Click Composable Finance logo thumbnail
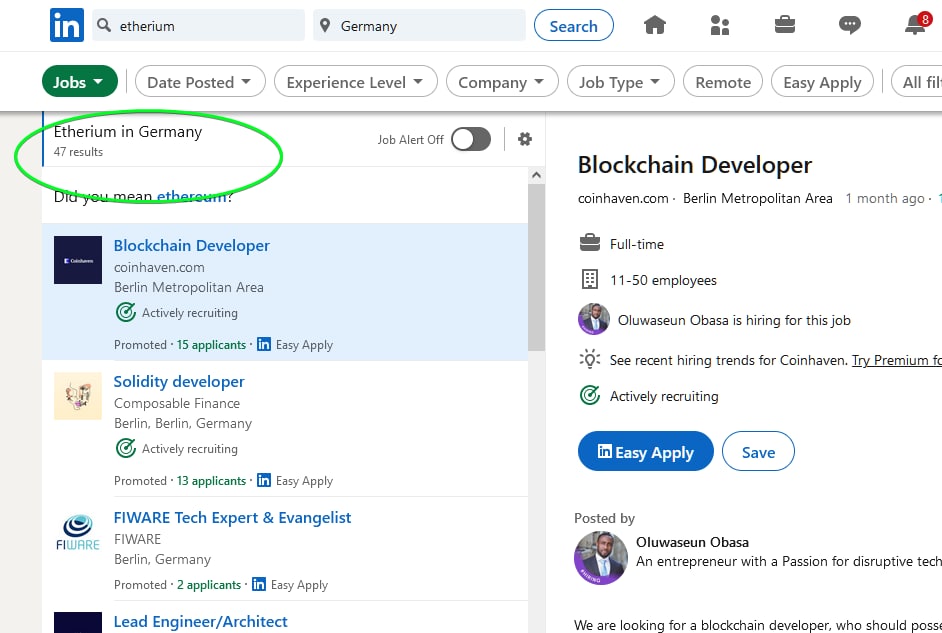The width and height of the screenshot is (942, 633). point(78,396)
